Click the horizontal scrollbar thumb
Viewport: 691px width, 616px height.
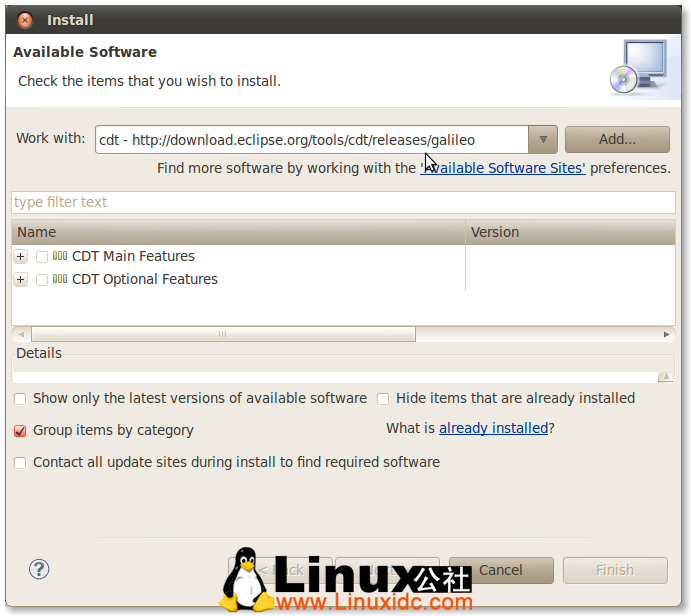pos(223,334)
